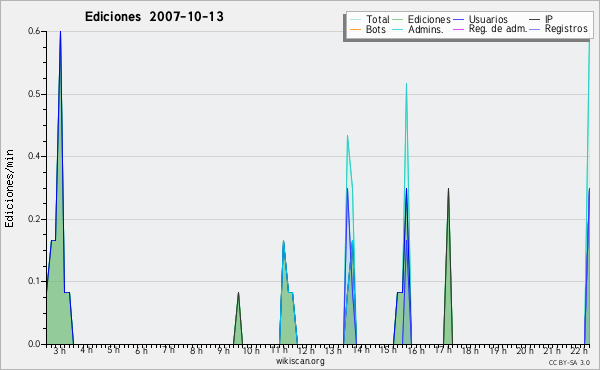This screenshot has width=600, height=370.
Task: Click the 0.4 y-axis value
Action: [34, 156]
